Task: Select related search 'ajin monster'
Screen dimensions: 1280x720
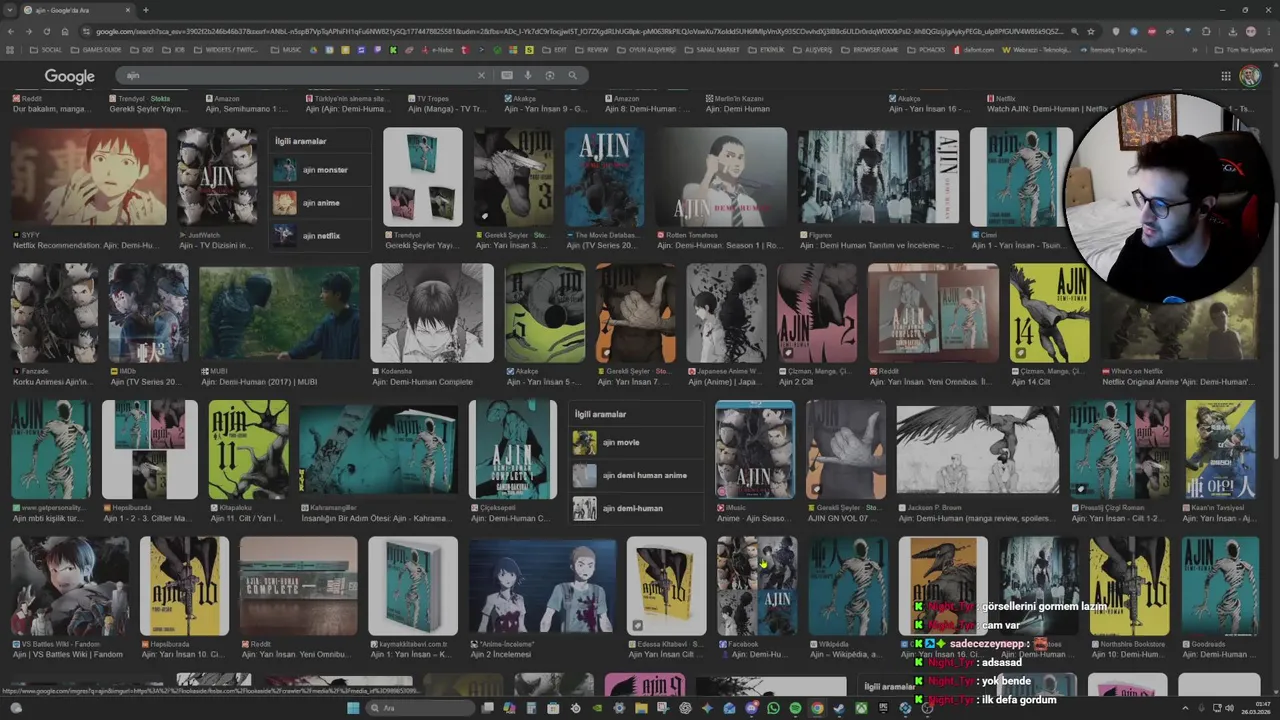Action: coord(320,170)
